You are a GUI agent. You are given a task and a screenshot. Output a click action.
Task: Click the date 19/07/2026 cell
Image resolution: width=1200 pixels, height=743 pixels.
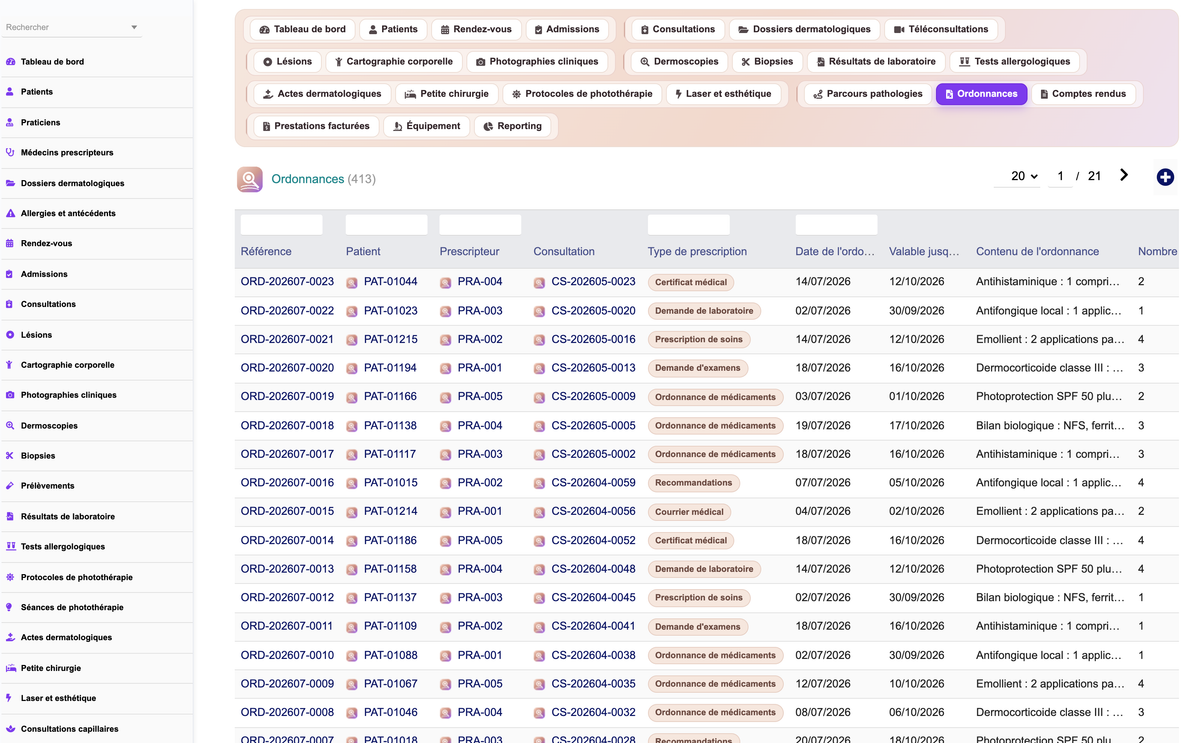coord(823,426)
